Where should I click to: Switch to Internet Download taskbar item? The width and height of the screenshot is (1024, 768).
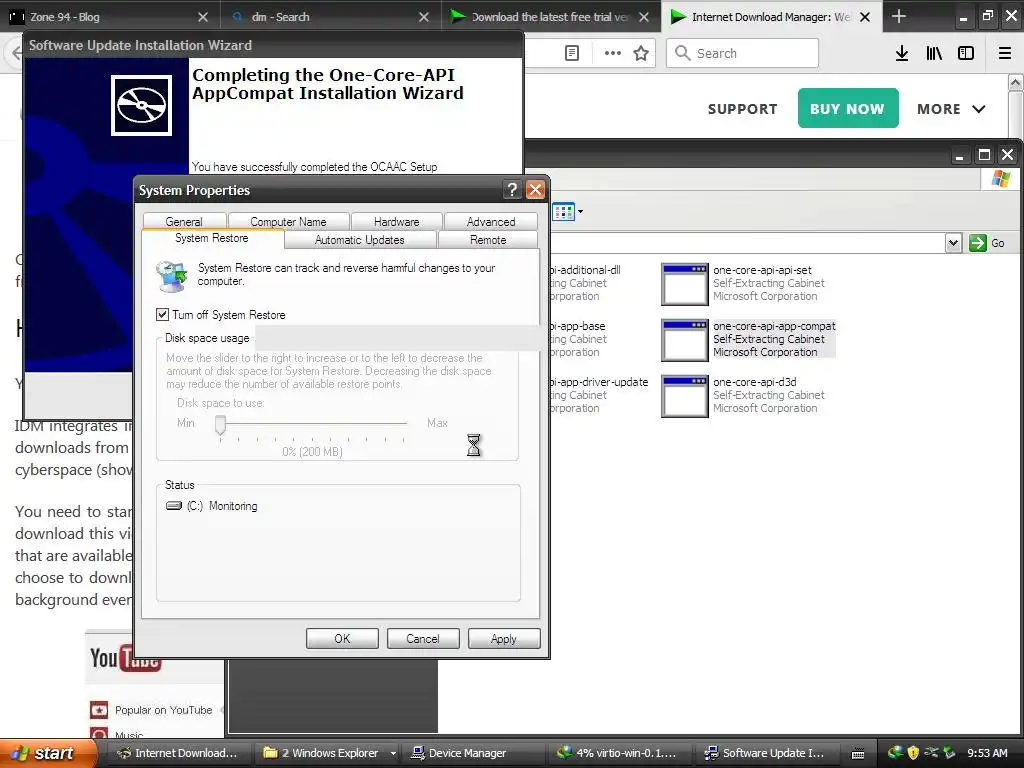click(x=178, y=753)
